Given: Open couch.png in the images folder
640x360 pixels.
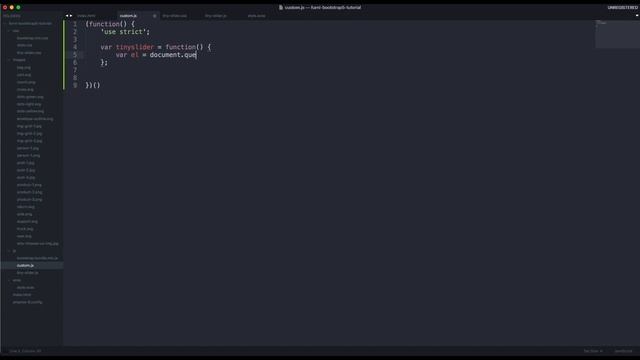Looking at the screenshot, I should click(x=26, y=82).
